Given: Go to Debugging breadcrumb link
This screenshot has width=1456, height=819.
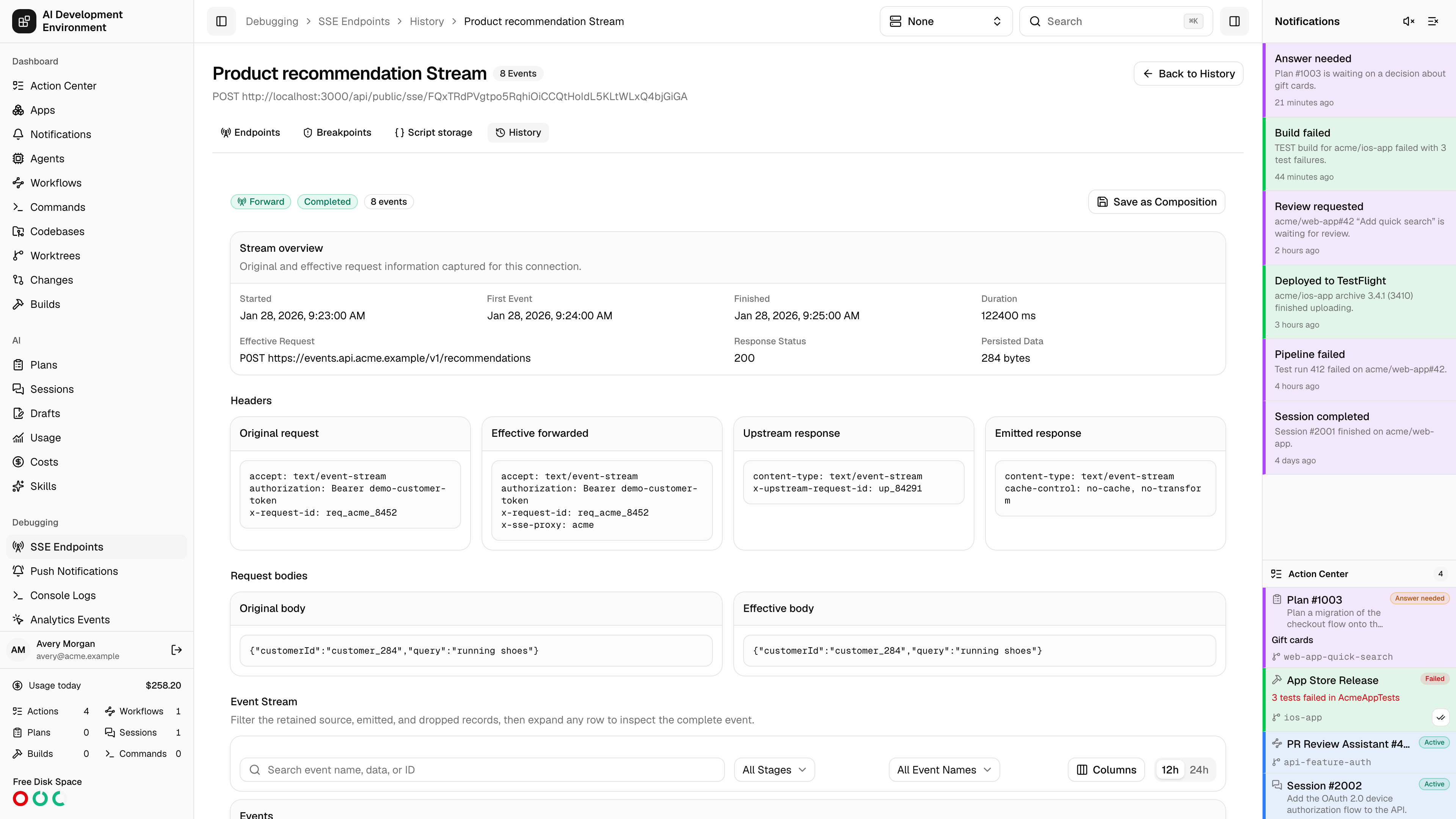Looking at the screenshot, I should click(272, 22).
